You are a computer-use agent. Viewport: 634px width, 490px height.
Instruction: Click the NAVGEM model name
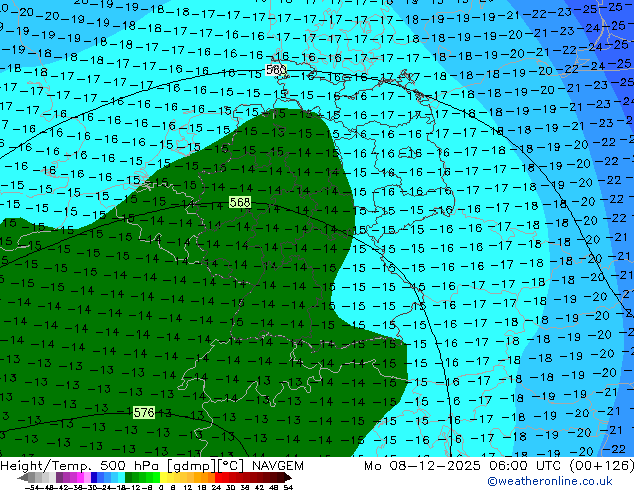coord(277,466)
